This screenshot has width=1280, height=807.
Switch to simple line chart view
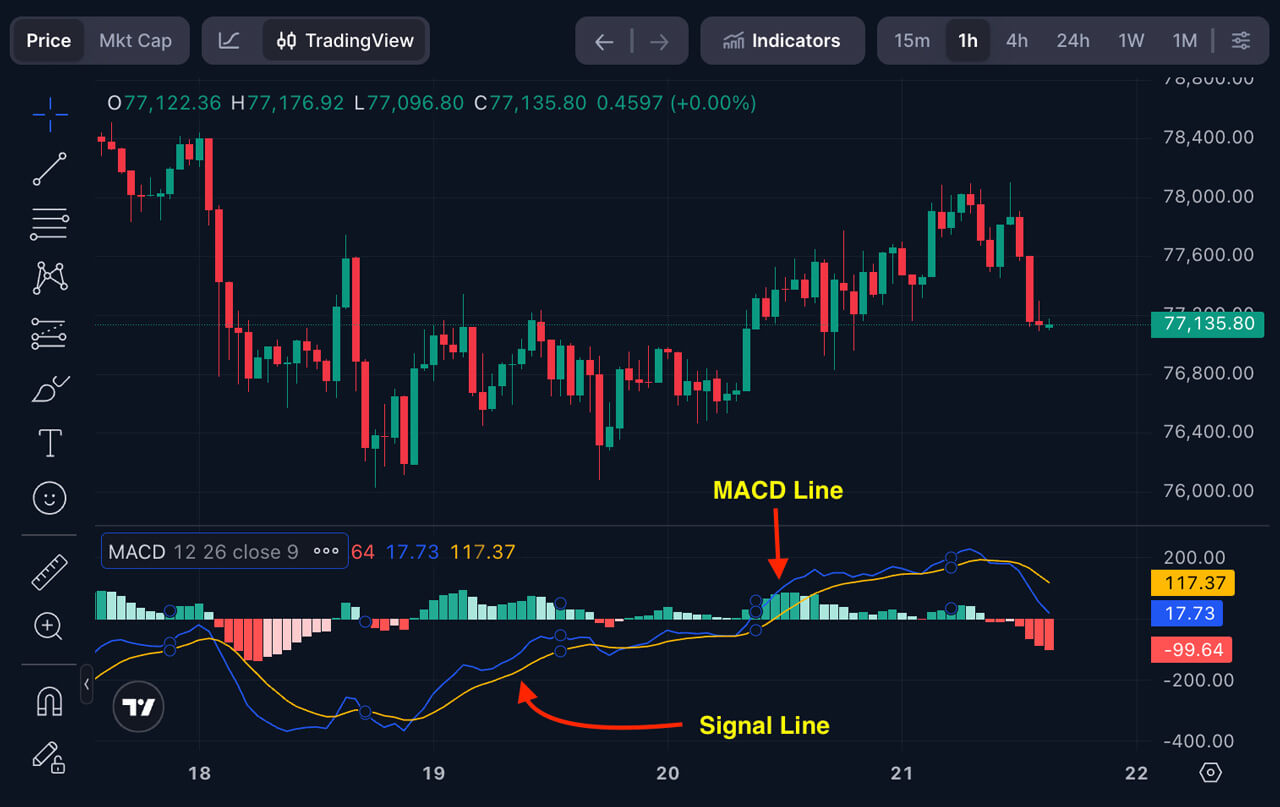pos(230,41)
